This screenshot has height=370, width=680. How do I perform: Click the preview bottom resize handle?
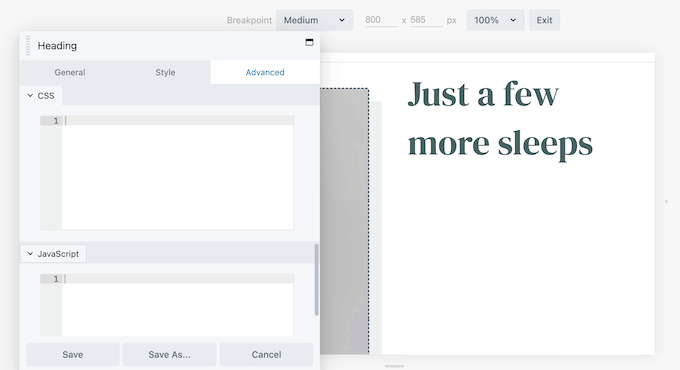coord(394,366)
